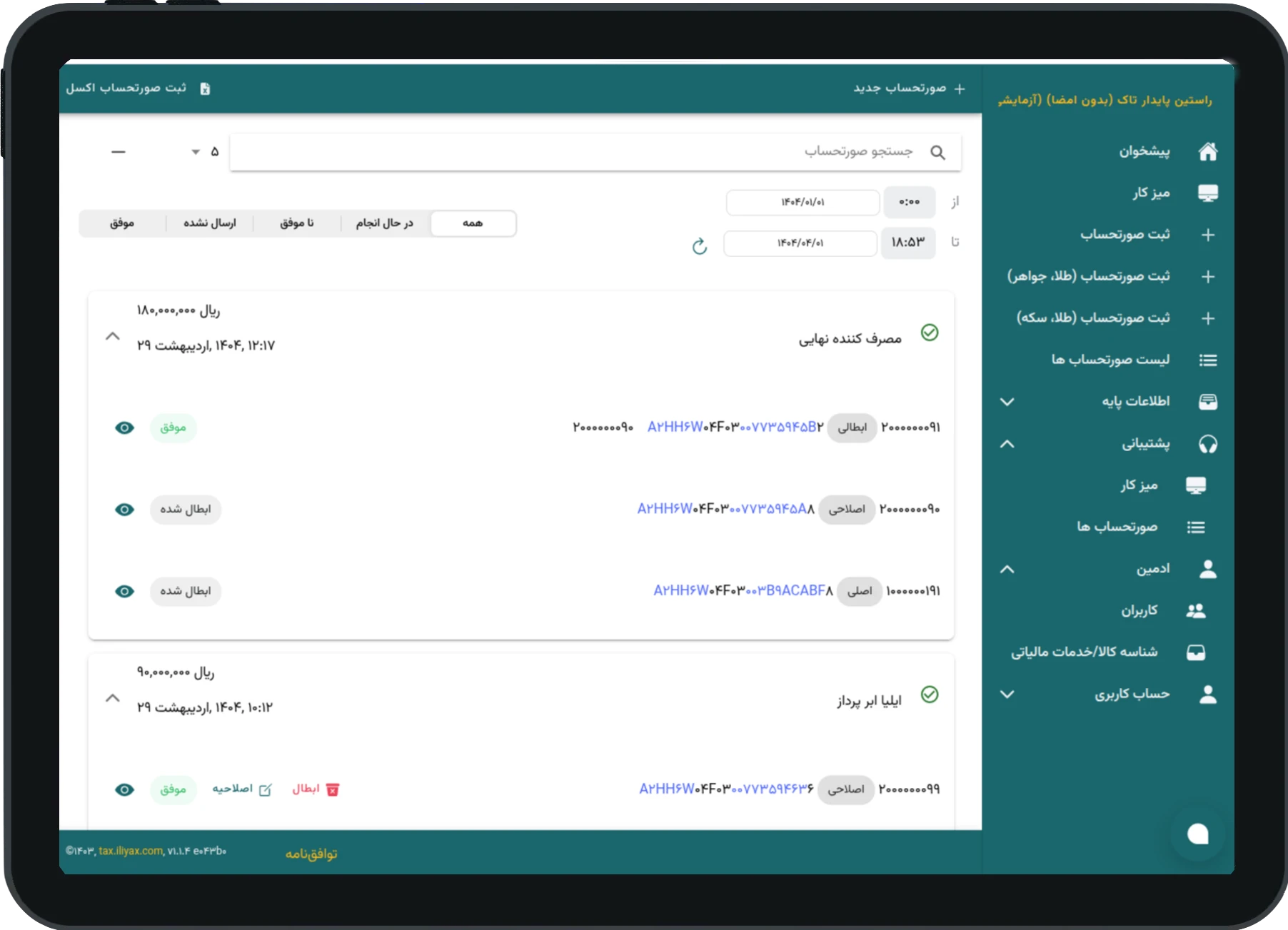Click green check icon of مصرف کننده نهایی
The image size is (1288, 930).
[930, 333]
